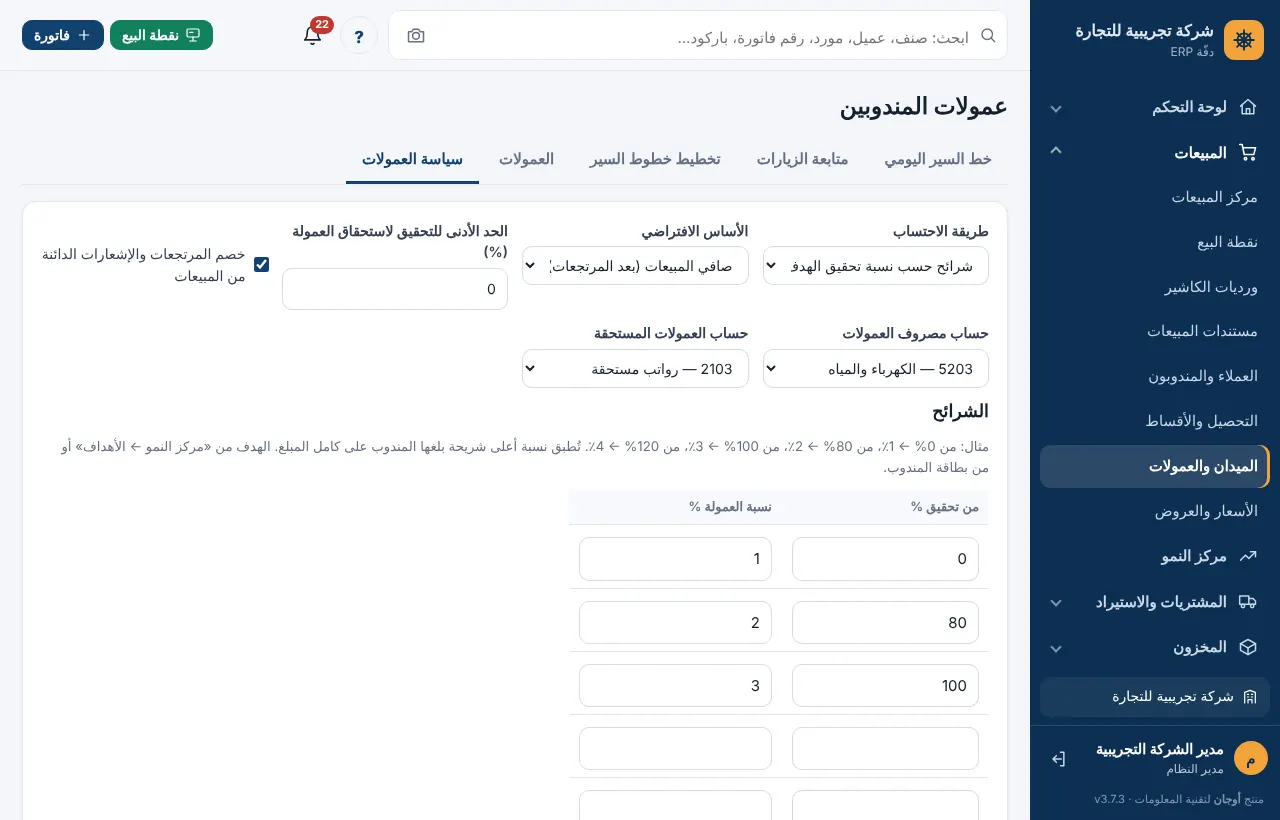
Task: Open ورديات الكاشير in sidebar
Action: tap(1155, 287)
